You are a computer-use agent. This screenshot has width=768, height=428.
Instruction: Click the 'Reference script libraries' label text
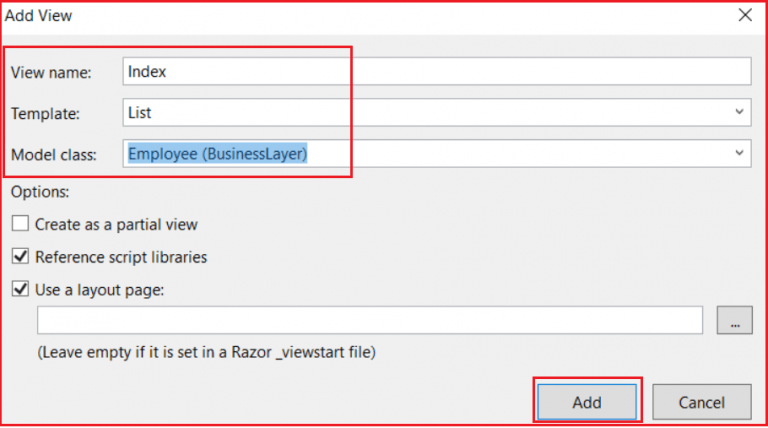pos(121,257)
